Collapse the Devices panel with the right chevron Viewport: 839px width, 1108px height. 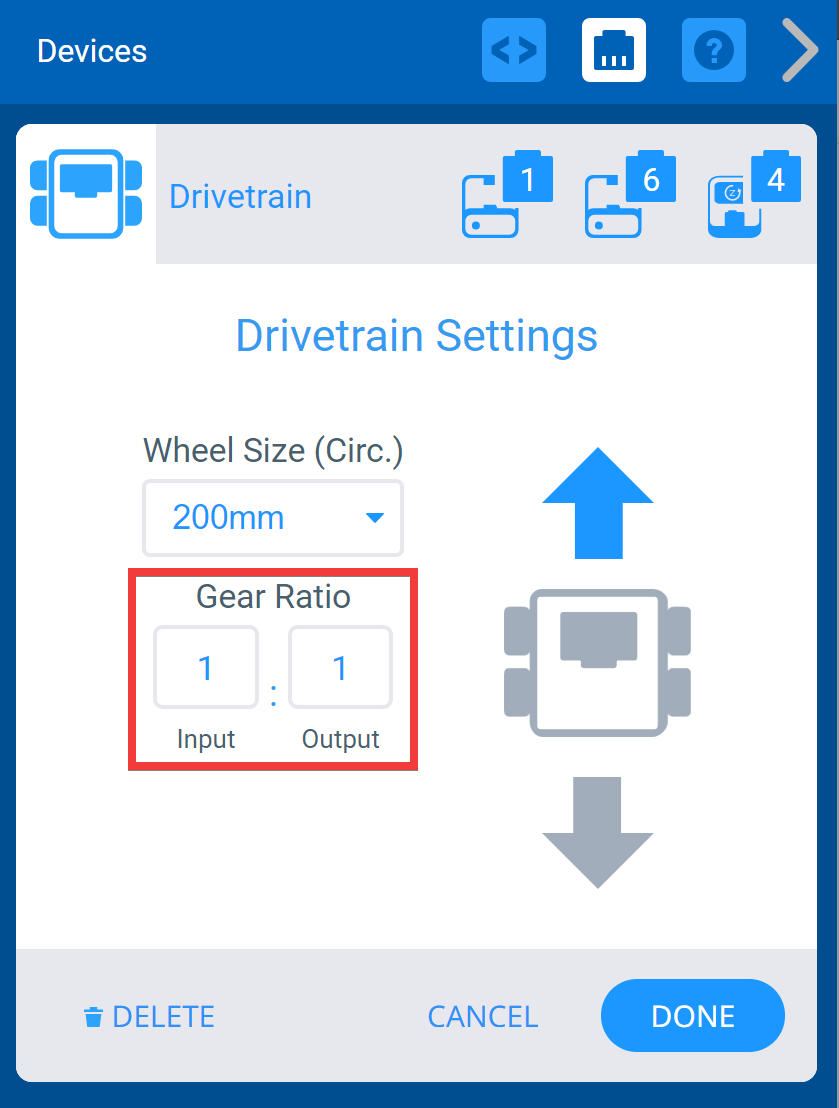(x=799, y=50)
